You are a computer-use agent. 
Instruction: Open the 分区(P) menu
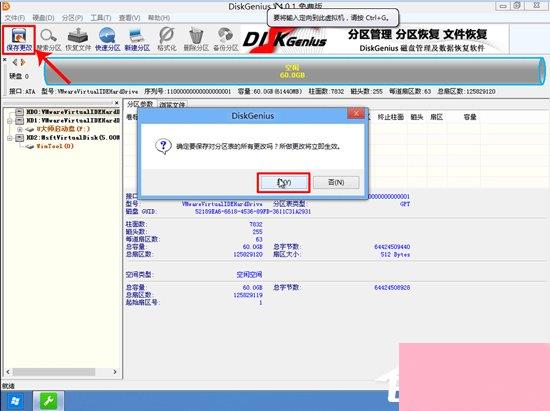point(72,18)
